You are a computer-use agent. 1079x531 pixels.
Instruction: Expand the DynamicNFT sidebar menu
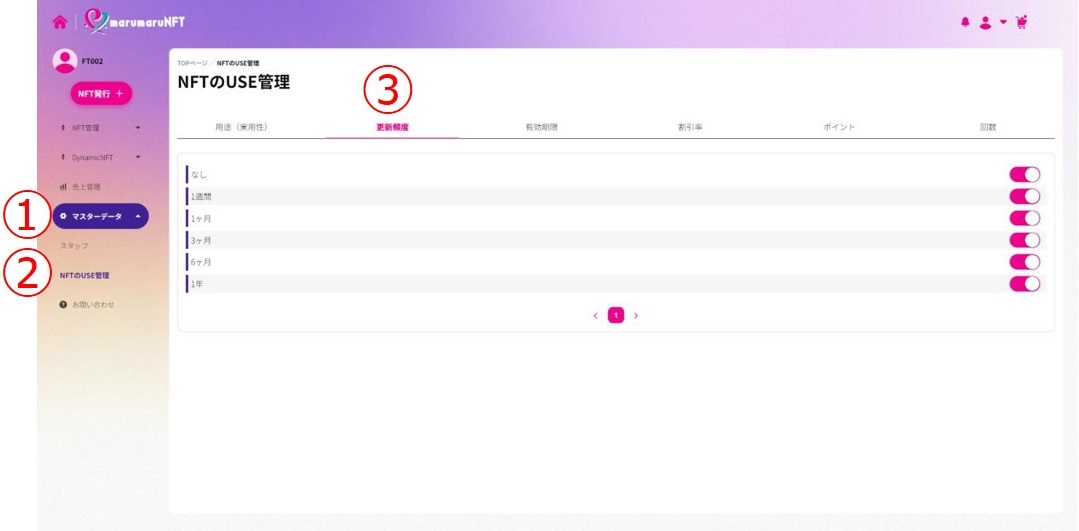tap(100, 157)
